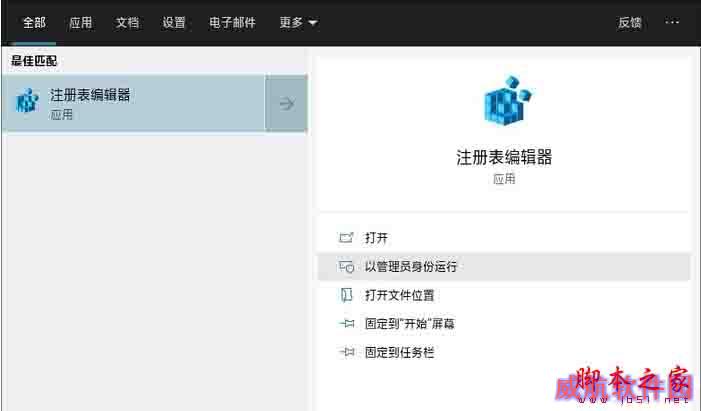Screen dimensions: 701x411
Task: Switch to the 全部 tab
Action: (x=34, y=22)
